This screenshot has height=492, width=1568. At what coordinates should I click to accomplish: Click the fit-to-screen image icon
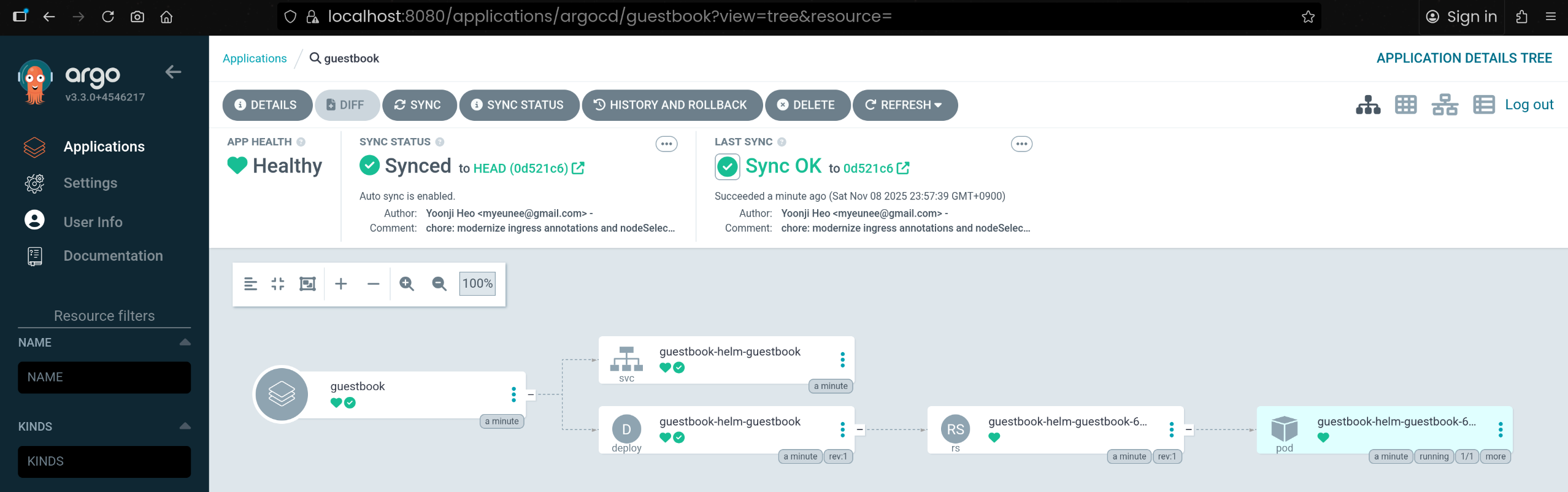click(x=307, y=284)
